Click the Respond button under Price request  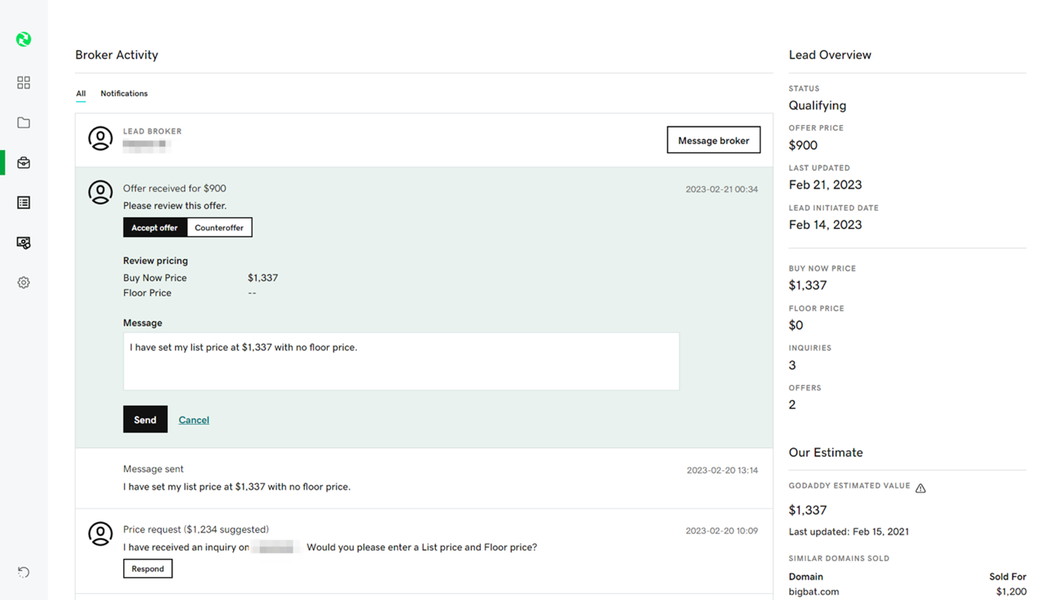(x=147, y=569)
